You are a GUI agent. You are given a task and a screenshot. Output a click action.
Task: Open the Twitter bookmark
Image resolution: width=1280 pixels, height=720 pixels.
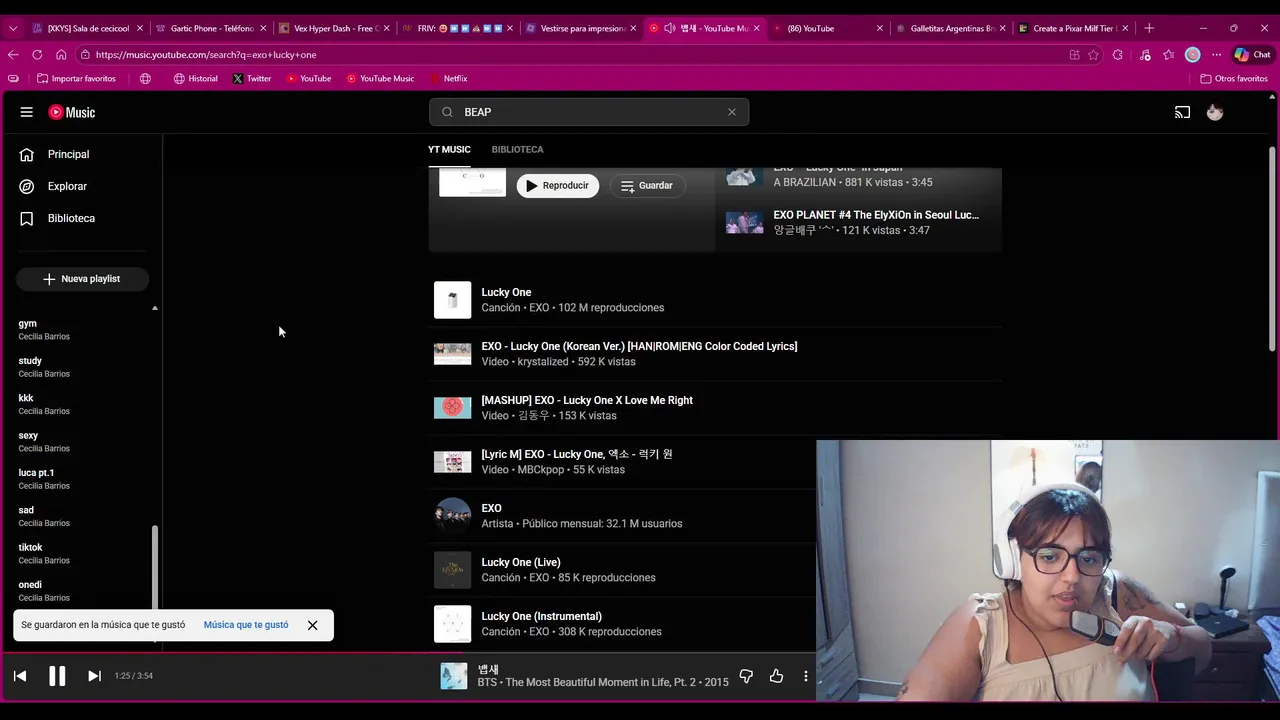pos(252,78)
